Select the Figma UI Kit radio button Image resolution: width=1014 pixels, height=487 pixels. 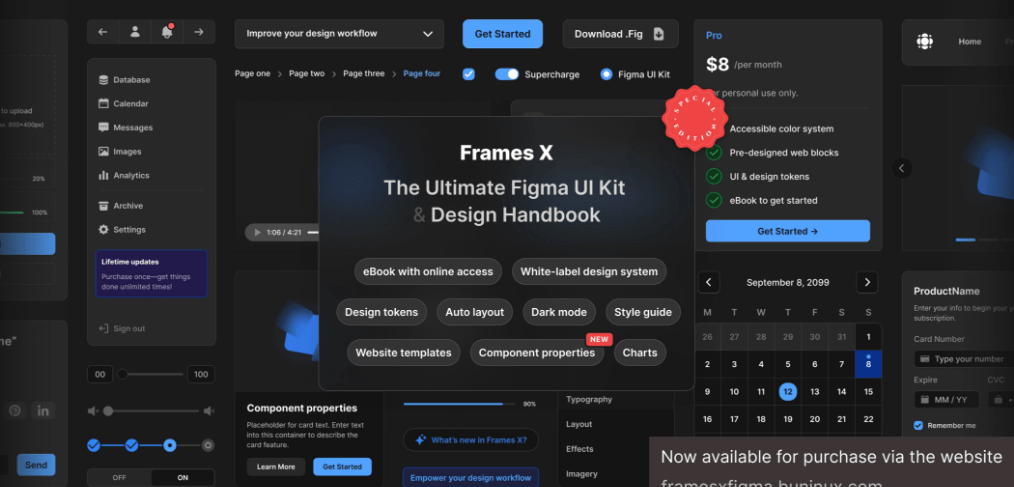pyautogui.click(x=606, y=74)
